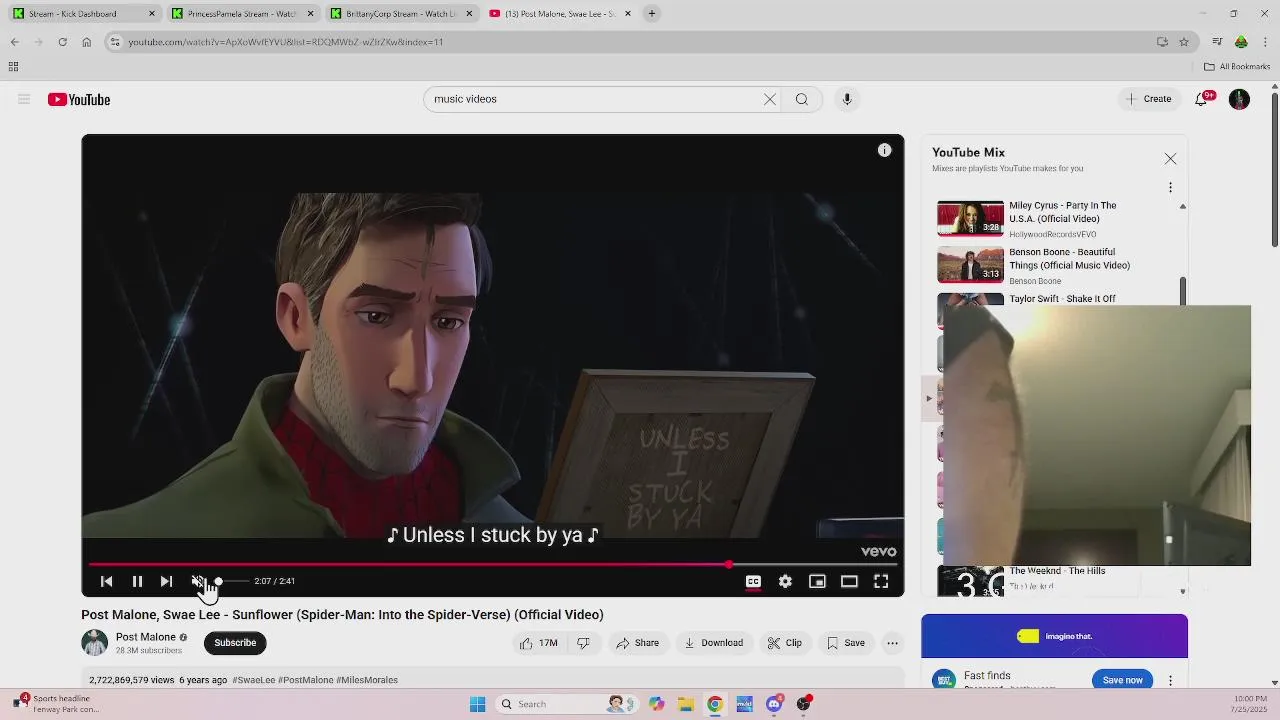Open Chrome apps grid shortcut
Screen dimensions: 1280x720
[x=13, y=67]
